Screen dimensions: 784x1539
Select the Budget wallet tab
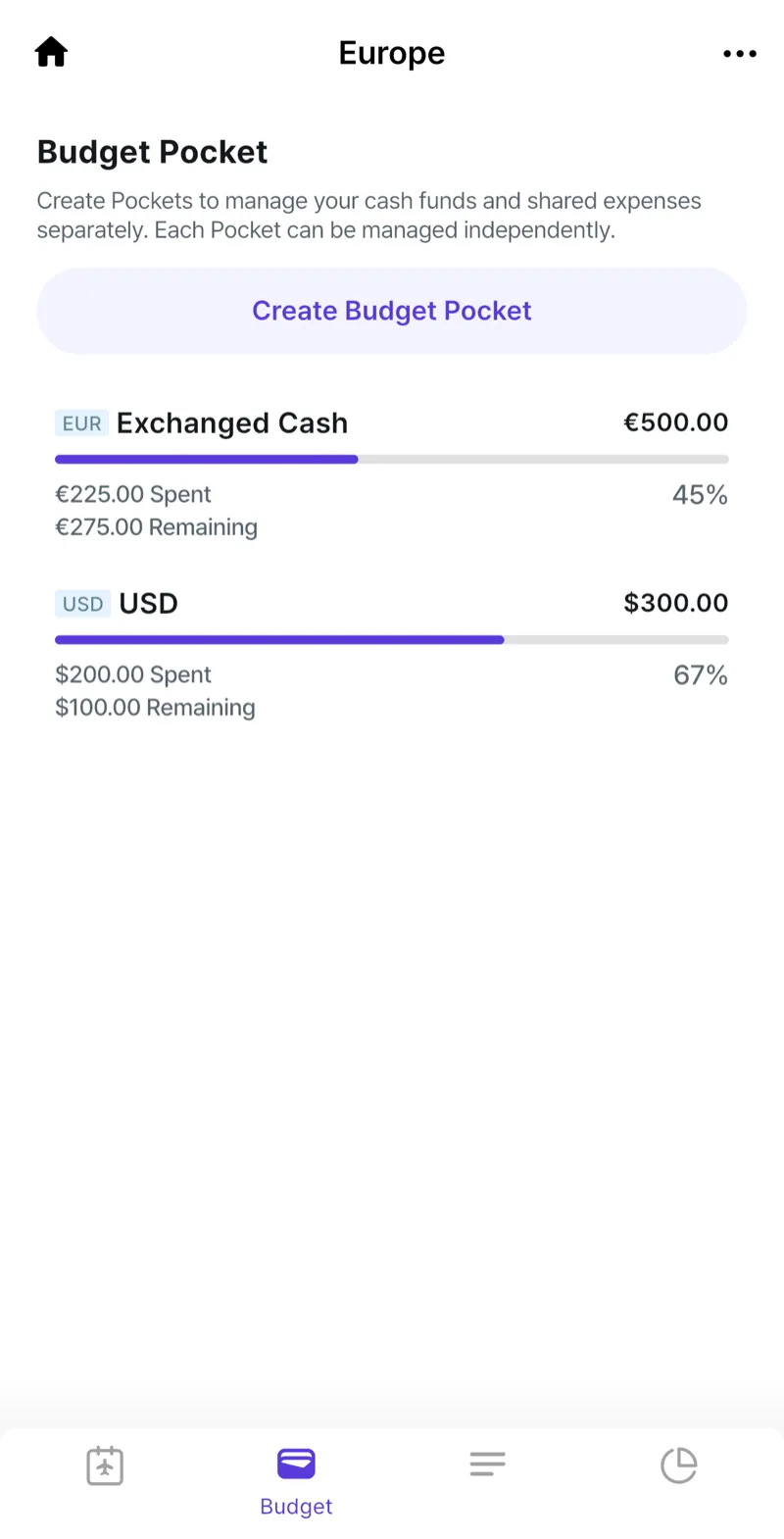tap(296, 1480)
